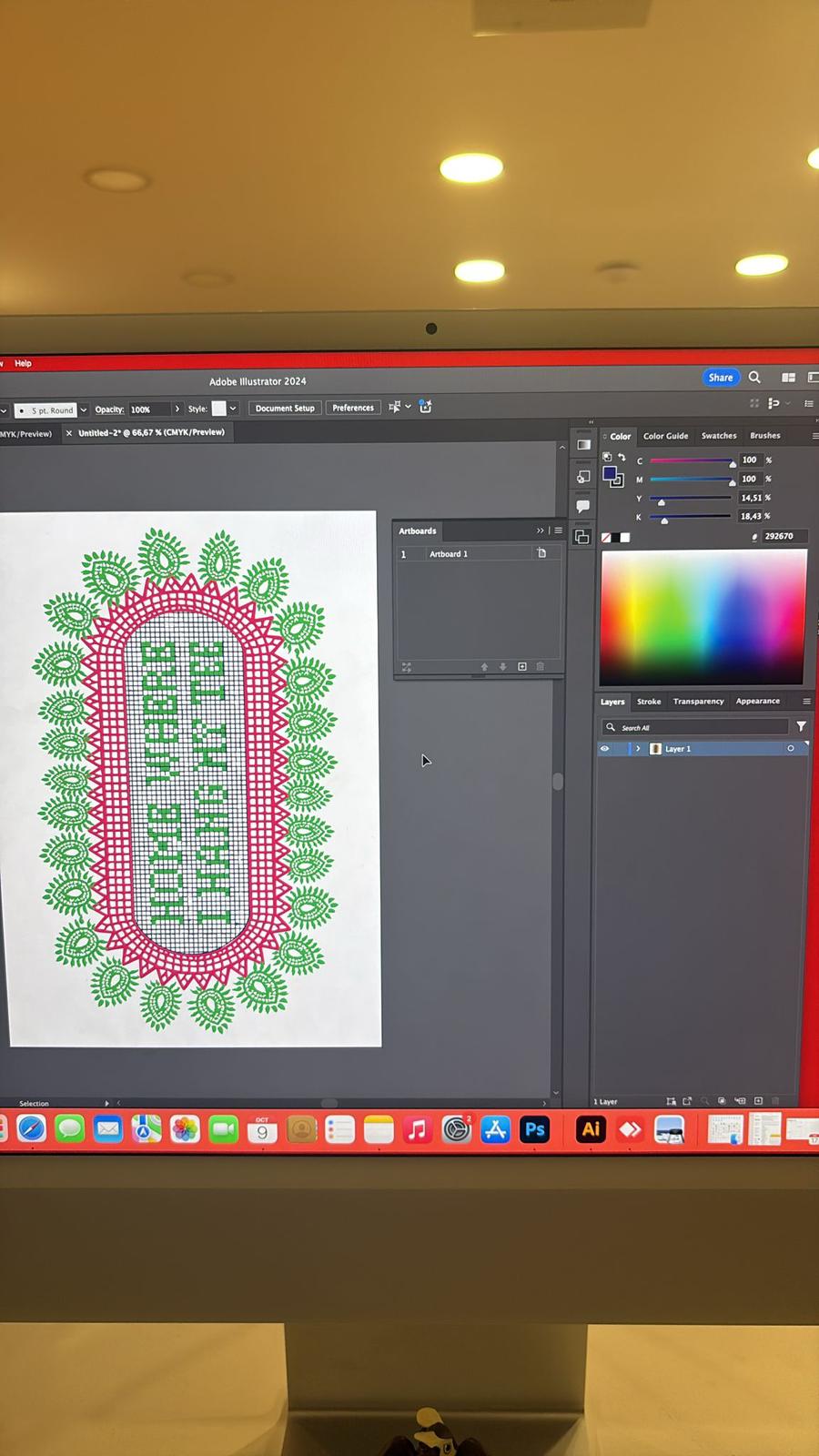
Task: Pick a color from the spectrum bar
Action: coord(702,618)
